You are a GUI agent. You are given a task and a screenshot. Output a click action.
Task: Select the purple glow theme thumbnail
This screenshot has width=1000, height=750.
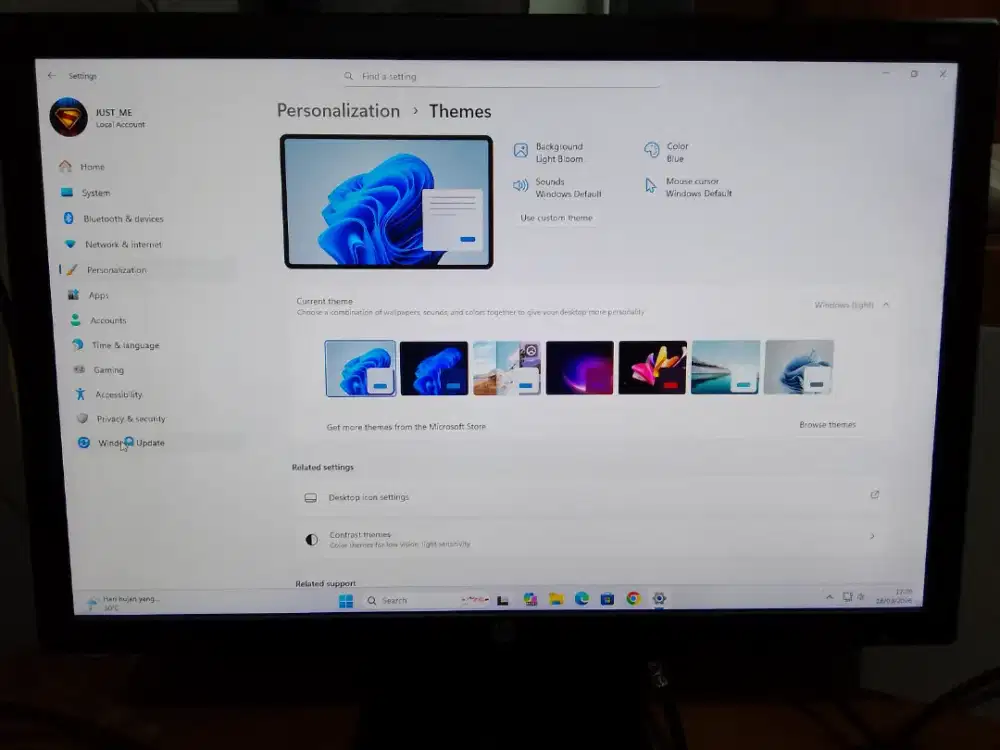click(x=580, y=368)
